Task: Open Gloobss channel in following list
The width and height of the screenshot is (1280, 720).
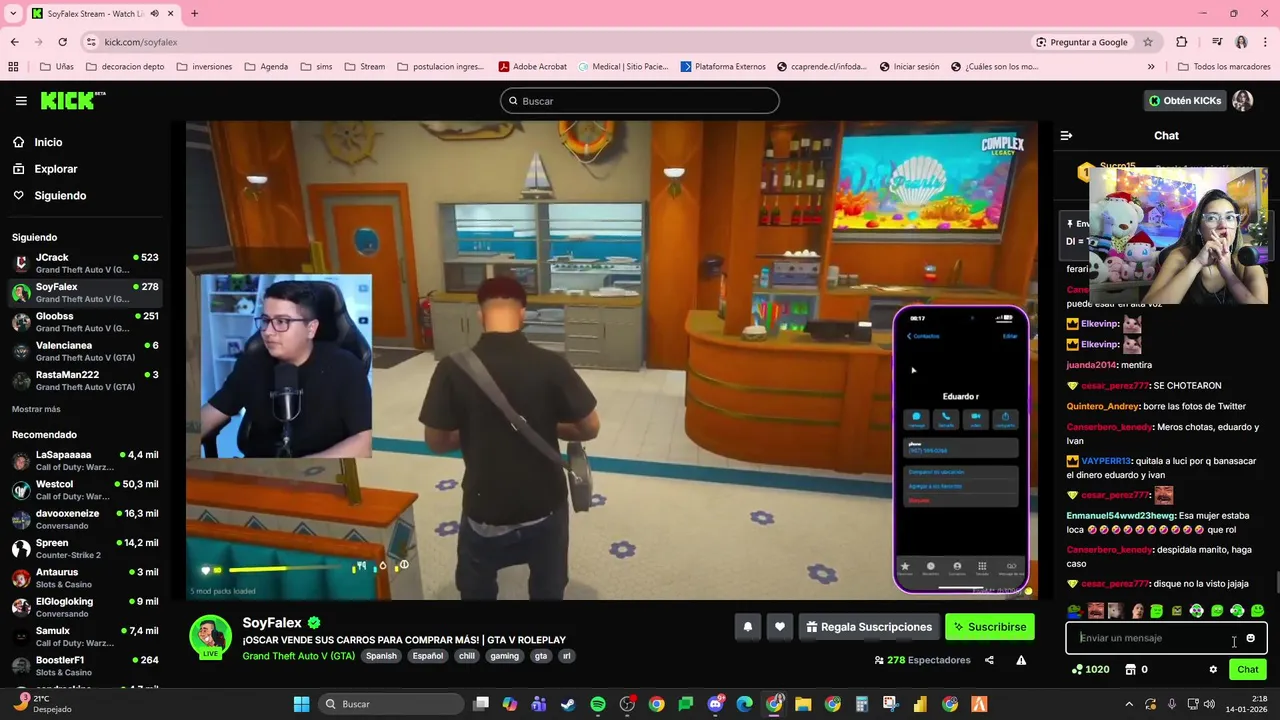Action: 85,322
